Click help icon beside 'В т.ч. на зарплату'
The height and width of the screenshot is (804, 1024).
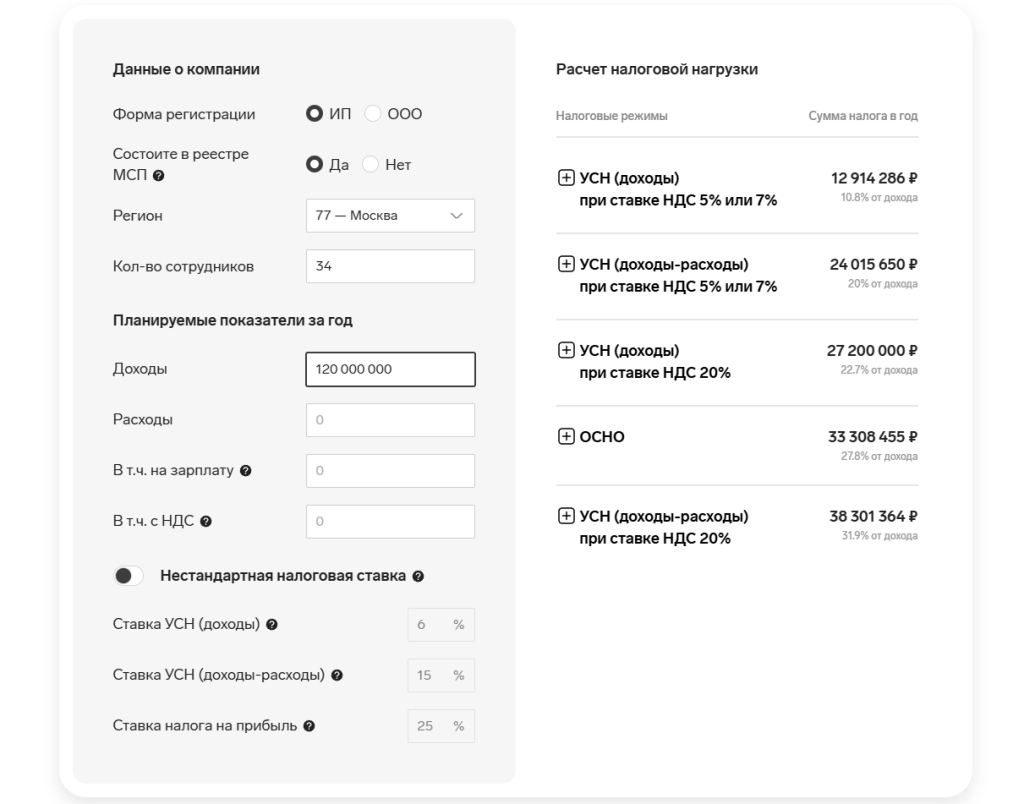point(244,471)
